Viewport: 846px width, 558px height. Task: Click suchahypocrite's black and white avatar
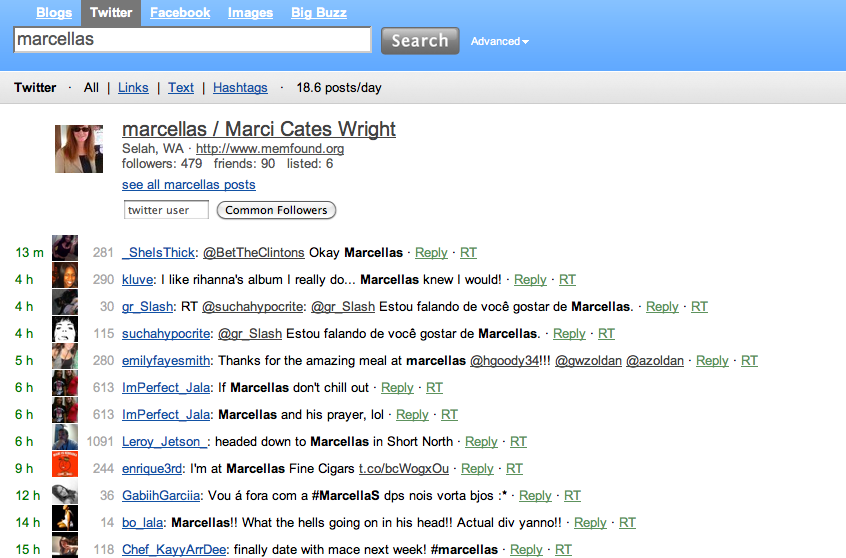tap(65, 333)
